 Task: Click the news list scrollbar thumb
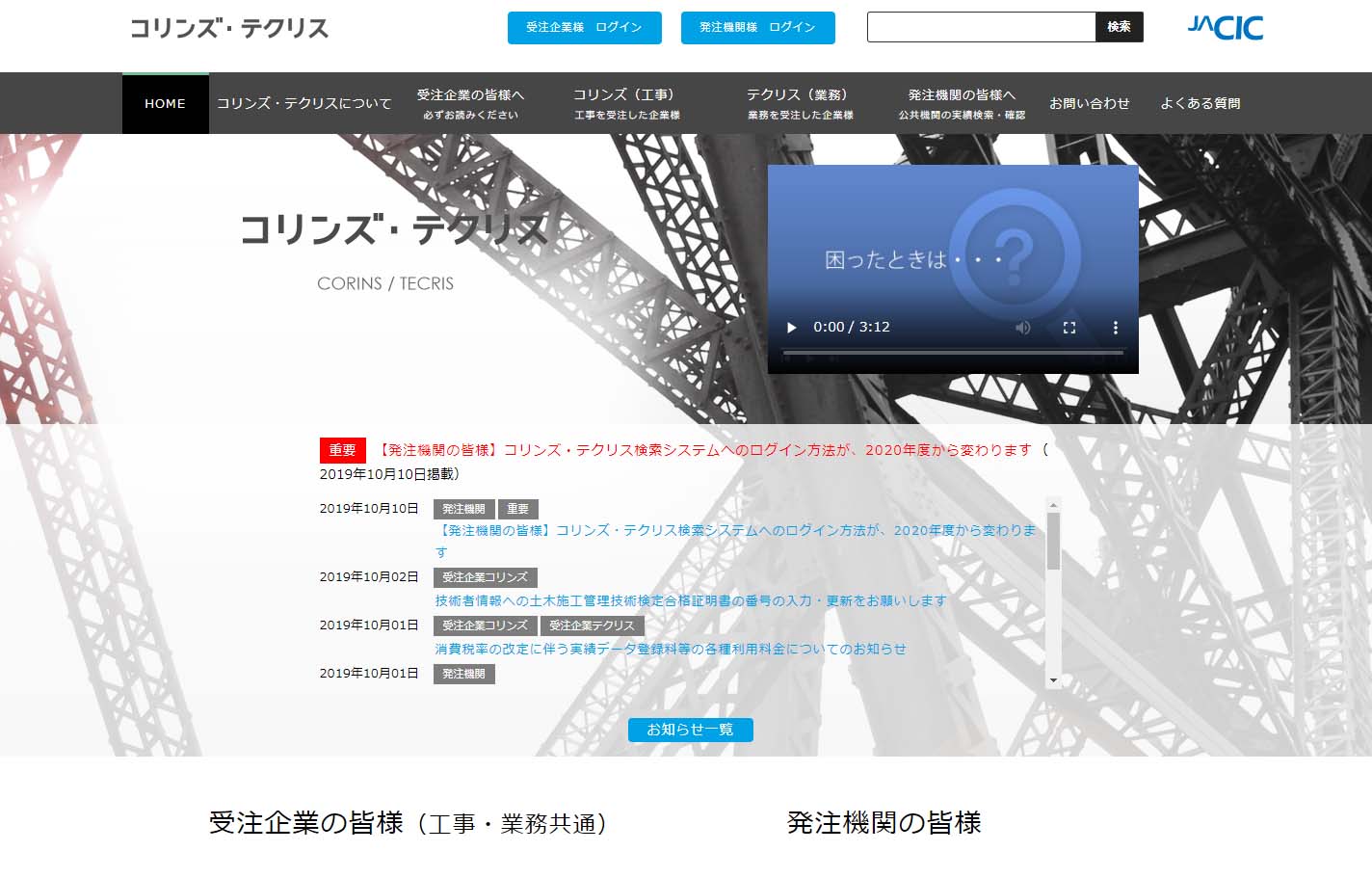[1053, 541]
